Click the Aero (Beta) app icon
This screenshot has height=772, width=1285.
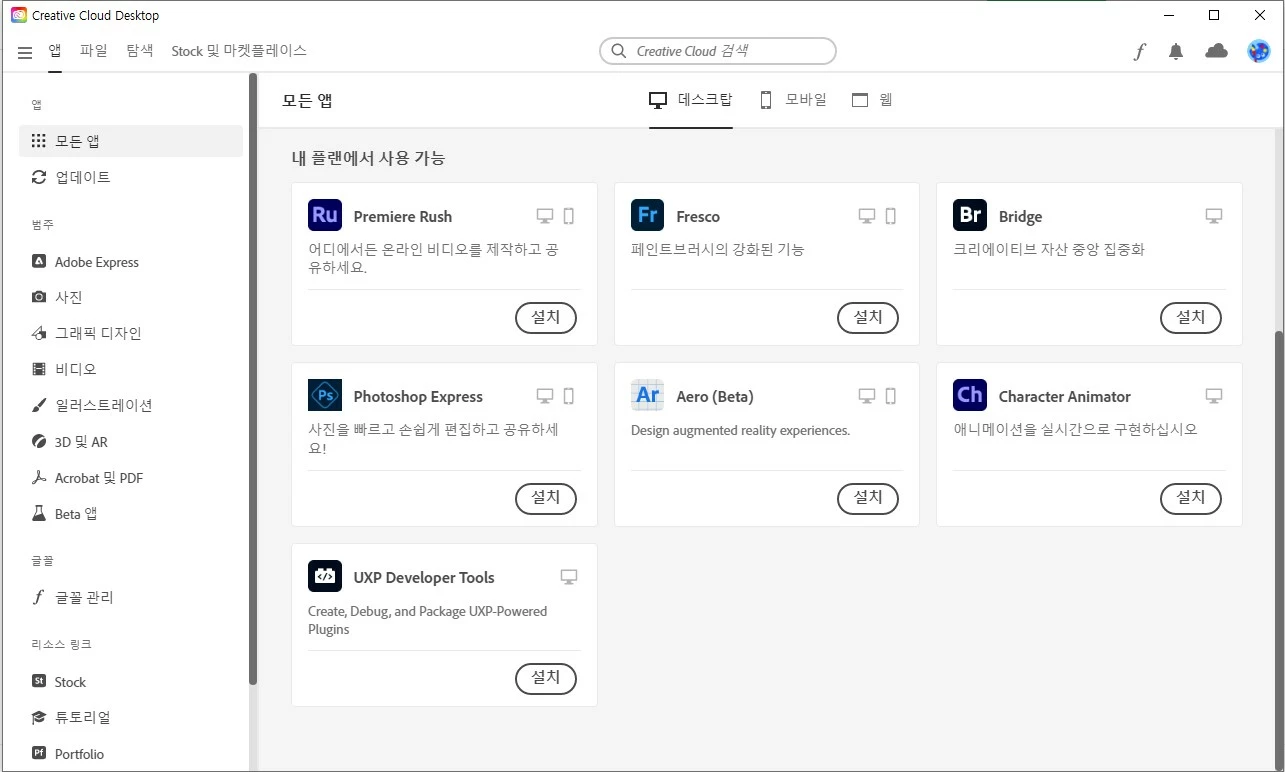(x=648, y=395)
